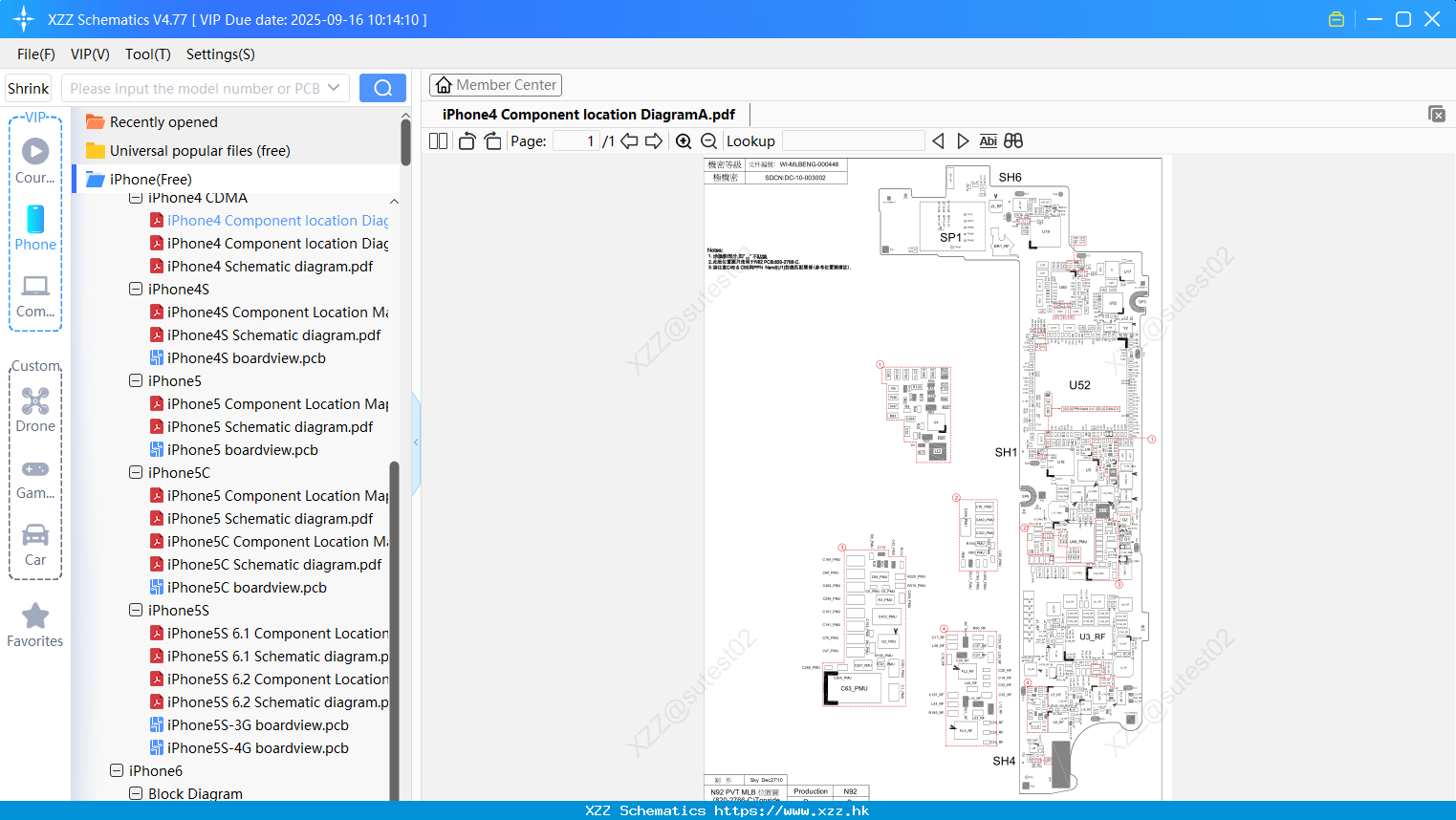The height and width of the screenshot is (820, 1456).
Task: Select the Computer category icon
Action: coord(35,295)
